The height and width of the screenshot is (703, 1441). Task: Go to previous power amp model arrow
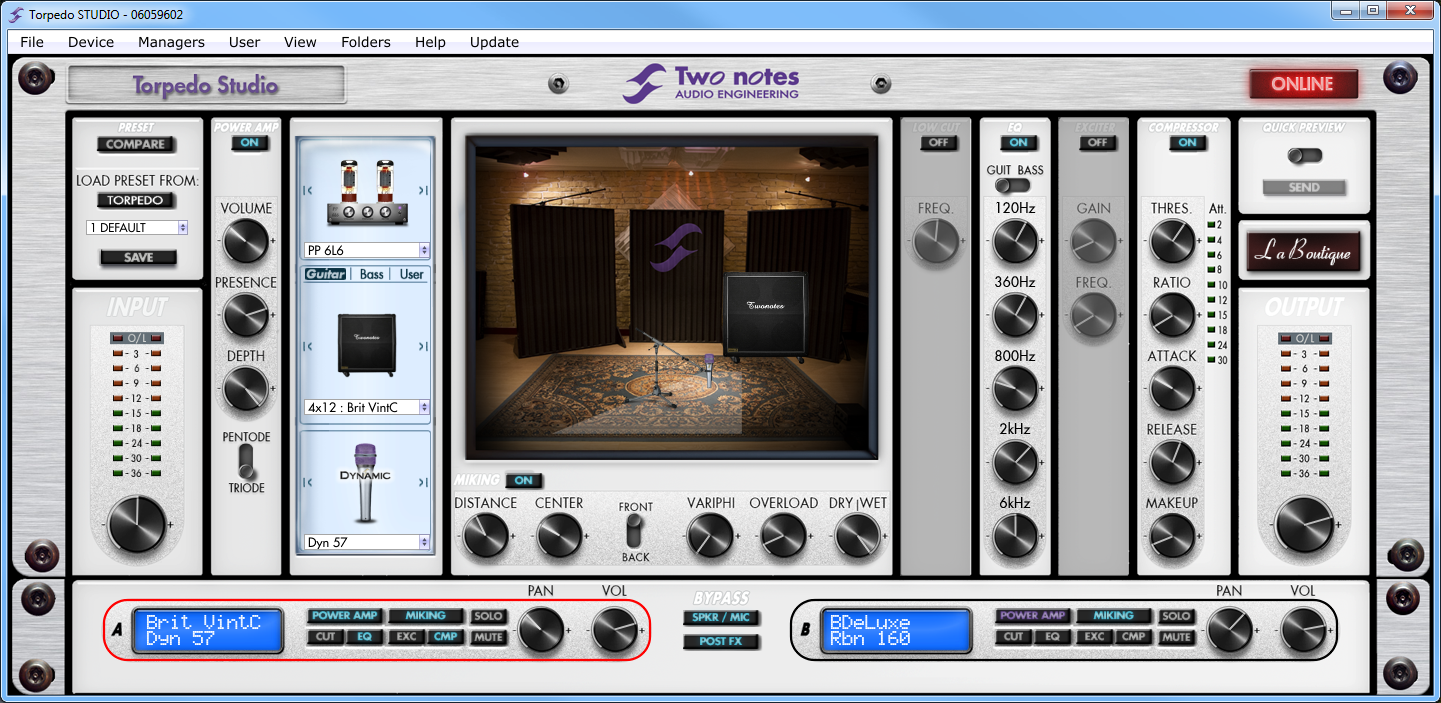(x=308, y=190)
